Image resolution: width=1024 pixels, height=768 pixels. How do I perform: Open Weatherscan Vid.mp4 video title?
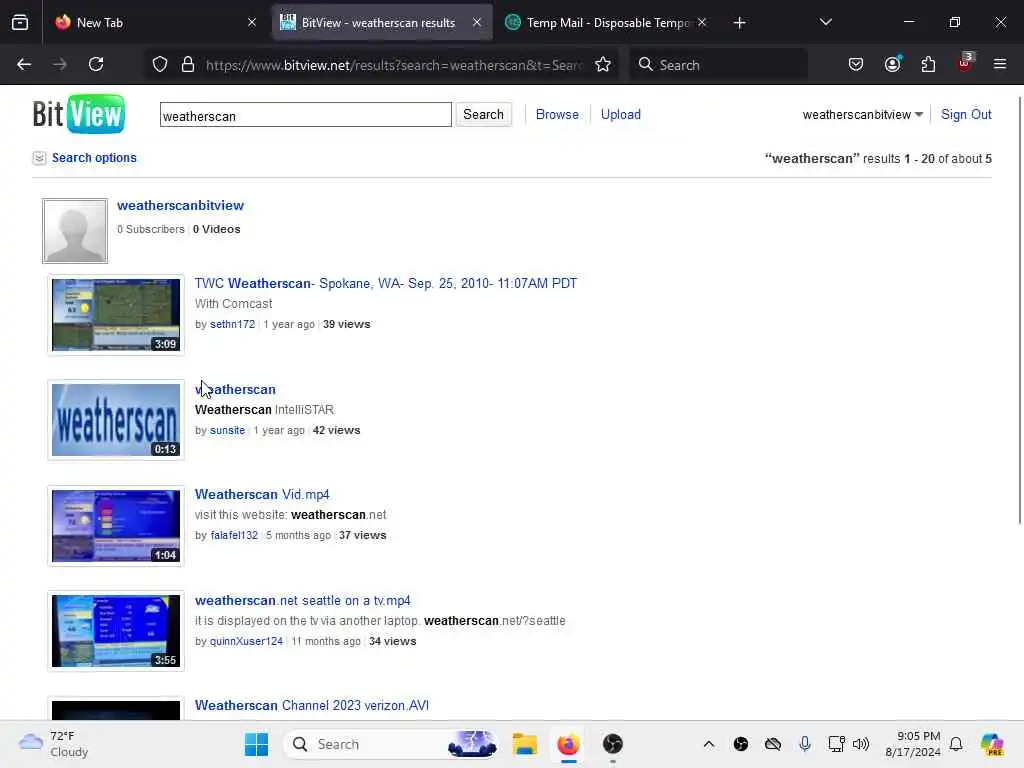point(262,494)
